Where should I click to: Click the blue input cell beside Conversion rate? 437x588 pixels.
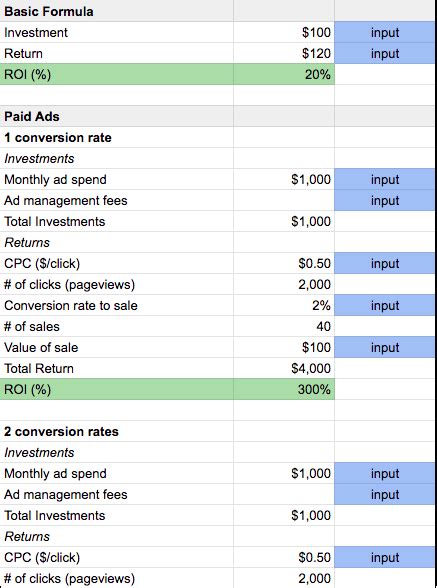pyautogui.click(x=386, y=305)
